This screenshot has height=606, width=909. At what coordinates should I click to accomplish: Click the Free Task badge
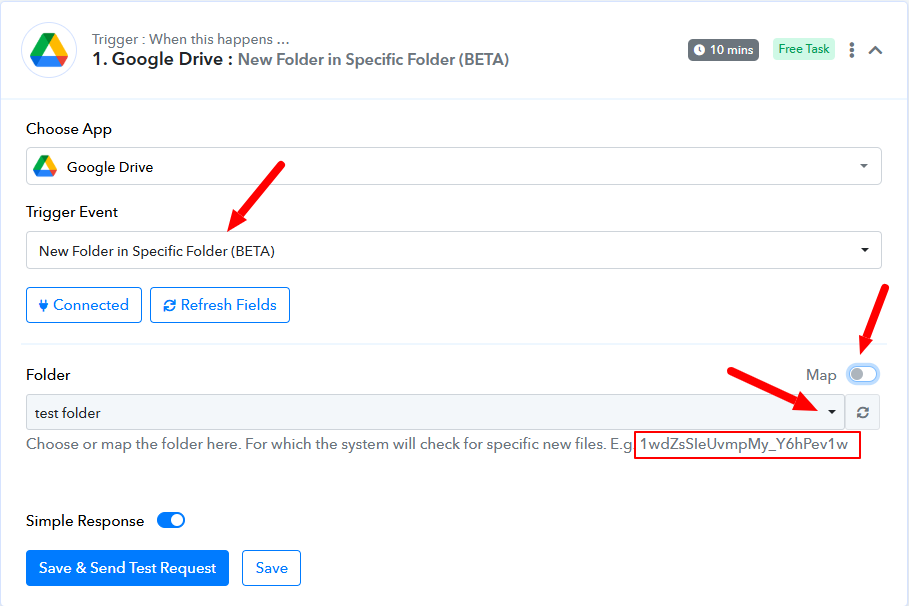pyautogui.click(x=803, y=49)
